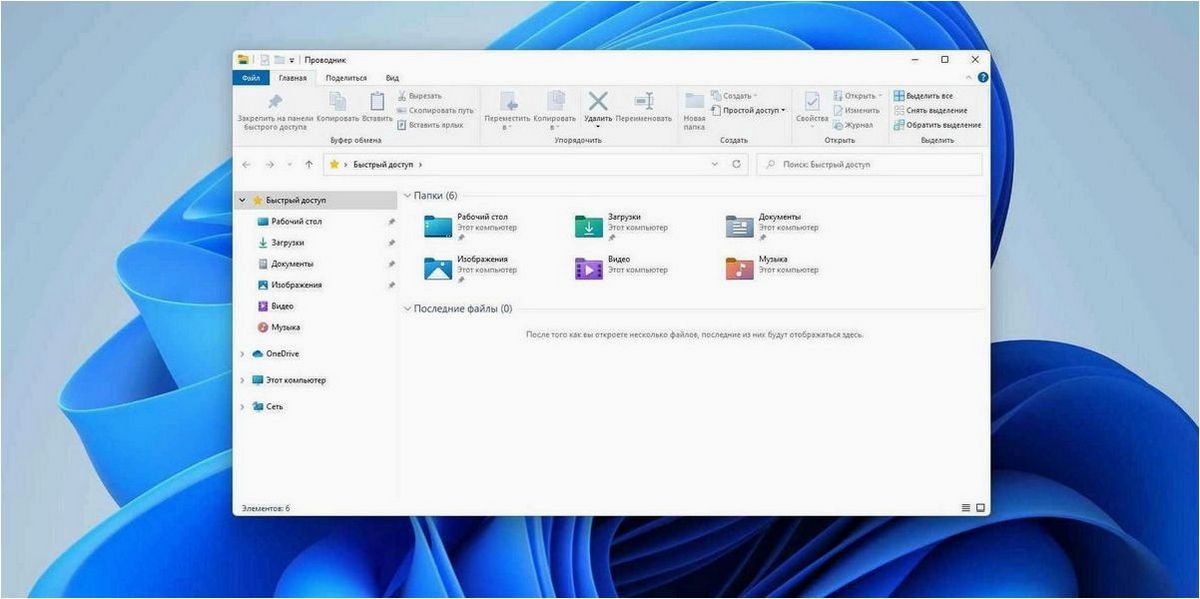The width and height of the screenshot is (1200, 599).
Task: Open the Файл tab
Action: (251, 77)
